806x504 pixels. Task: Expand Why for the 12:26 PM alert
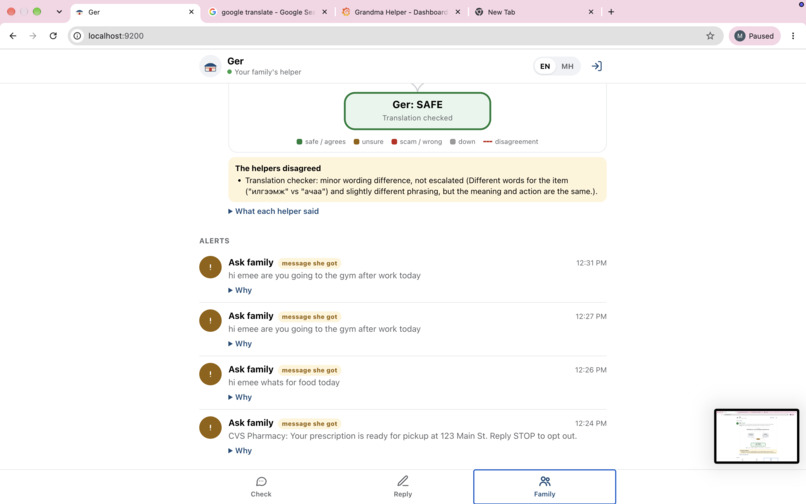[x=240, y=397]
